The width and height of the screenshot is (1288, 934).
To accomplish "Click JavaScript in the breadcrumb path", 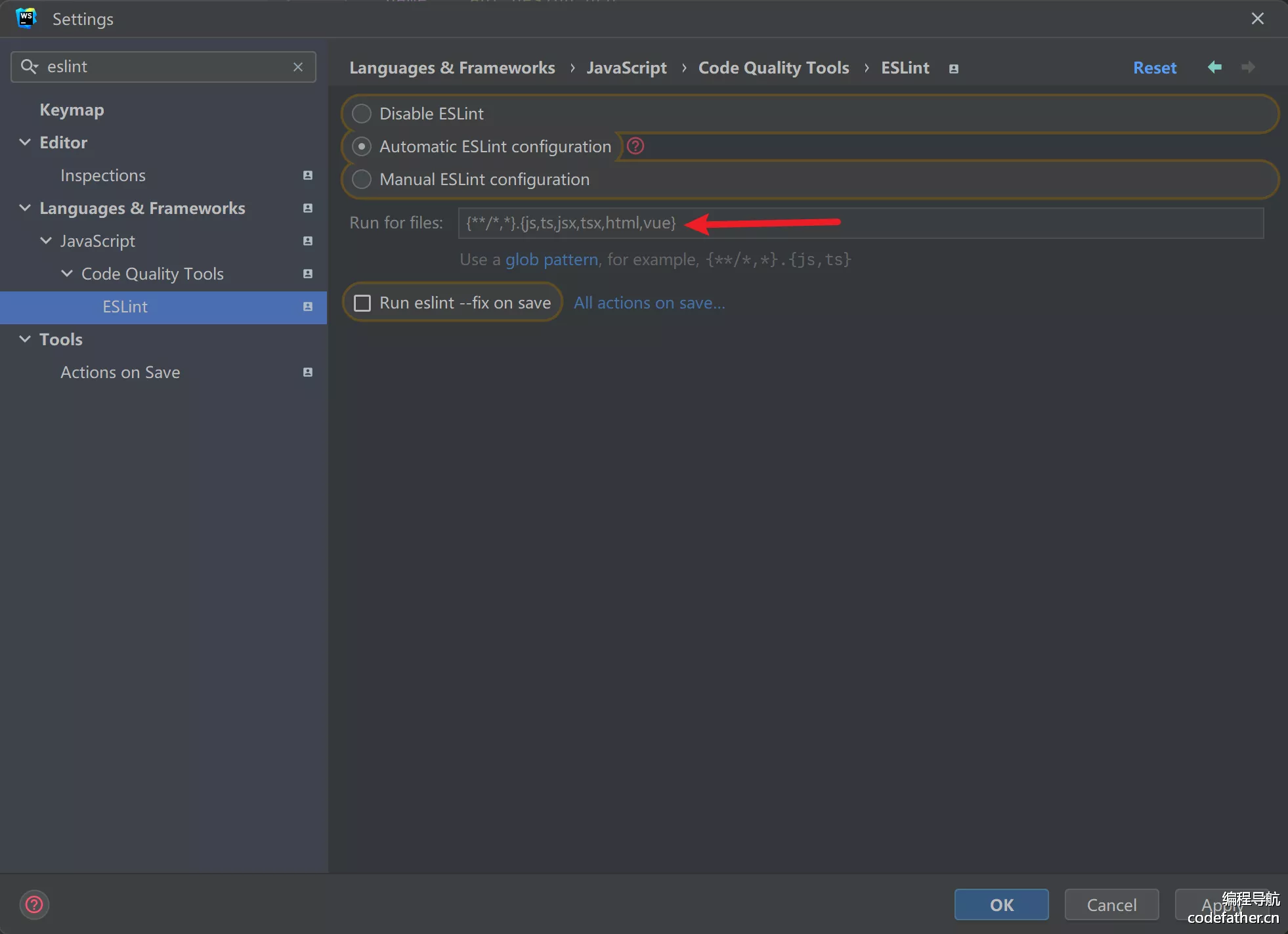I will [x=626, y=68].
